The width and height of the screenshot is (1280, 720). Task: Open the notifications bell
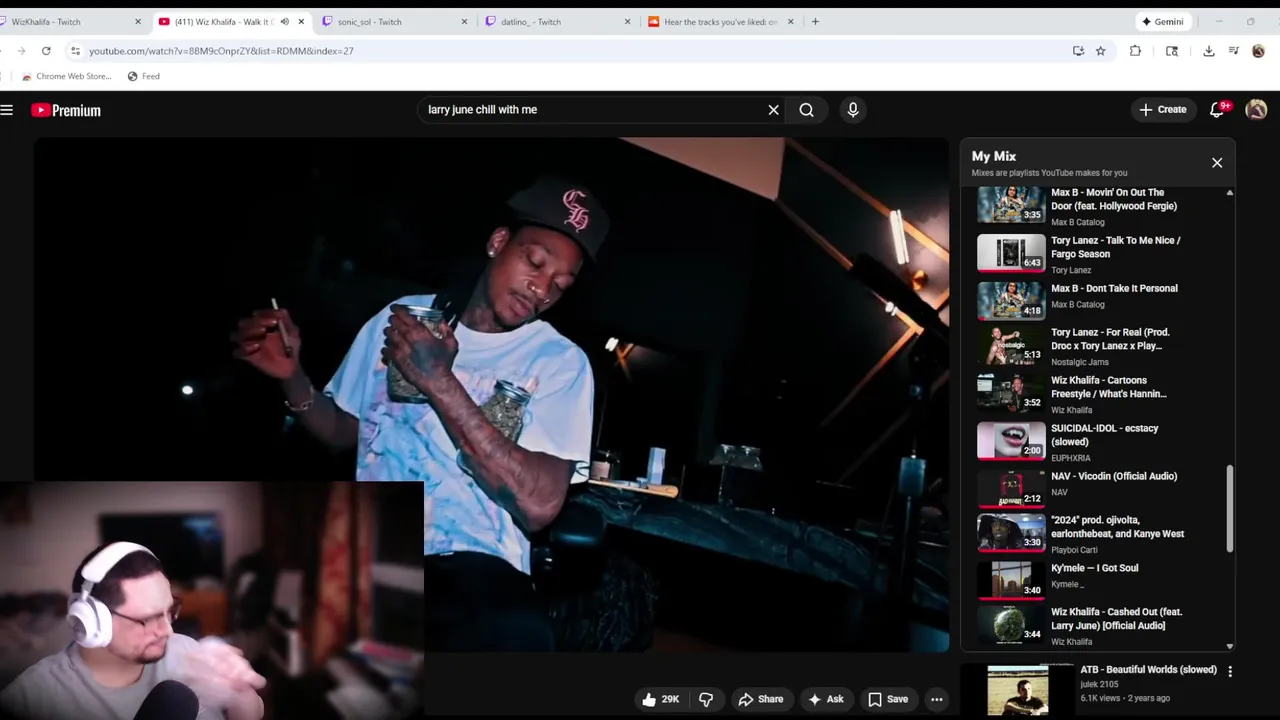[x=1217, y=110]
